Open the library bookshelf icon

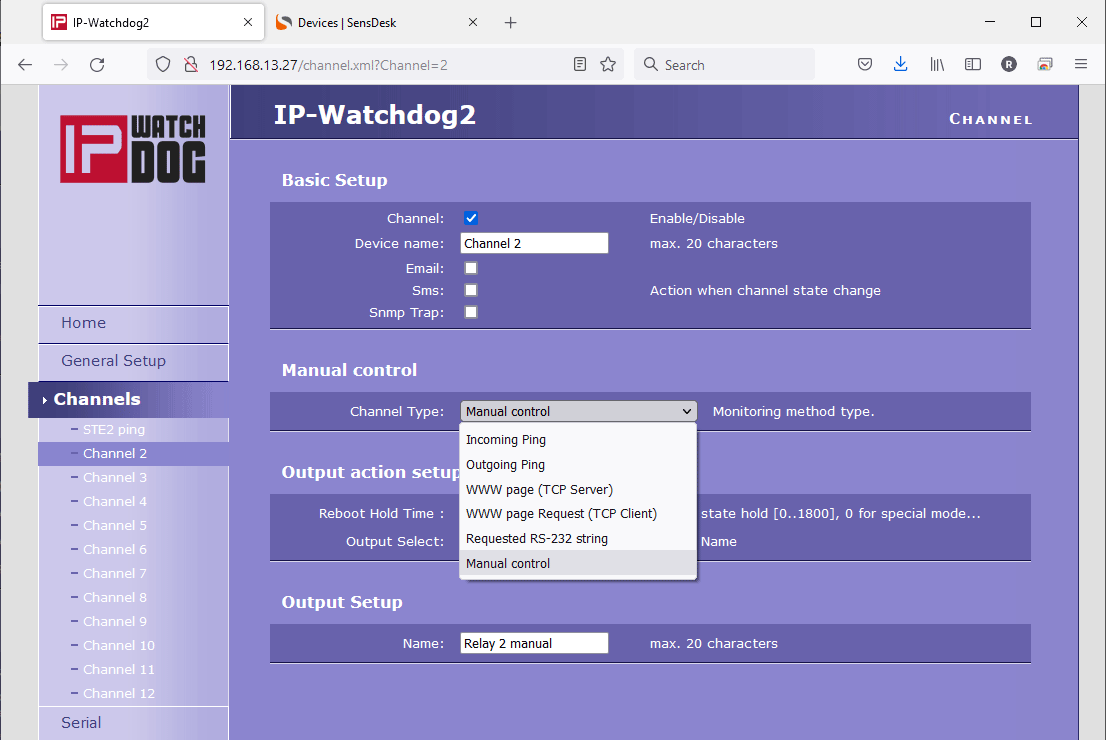click(x=937, y=65)
